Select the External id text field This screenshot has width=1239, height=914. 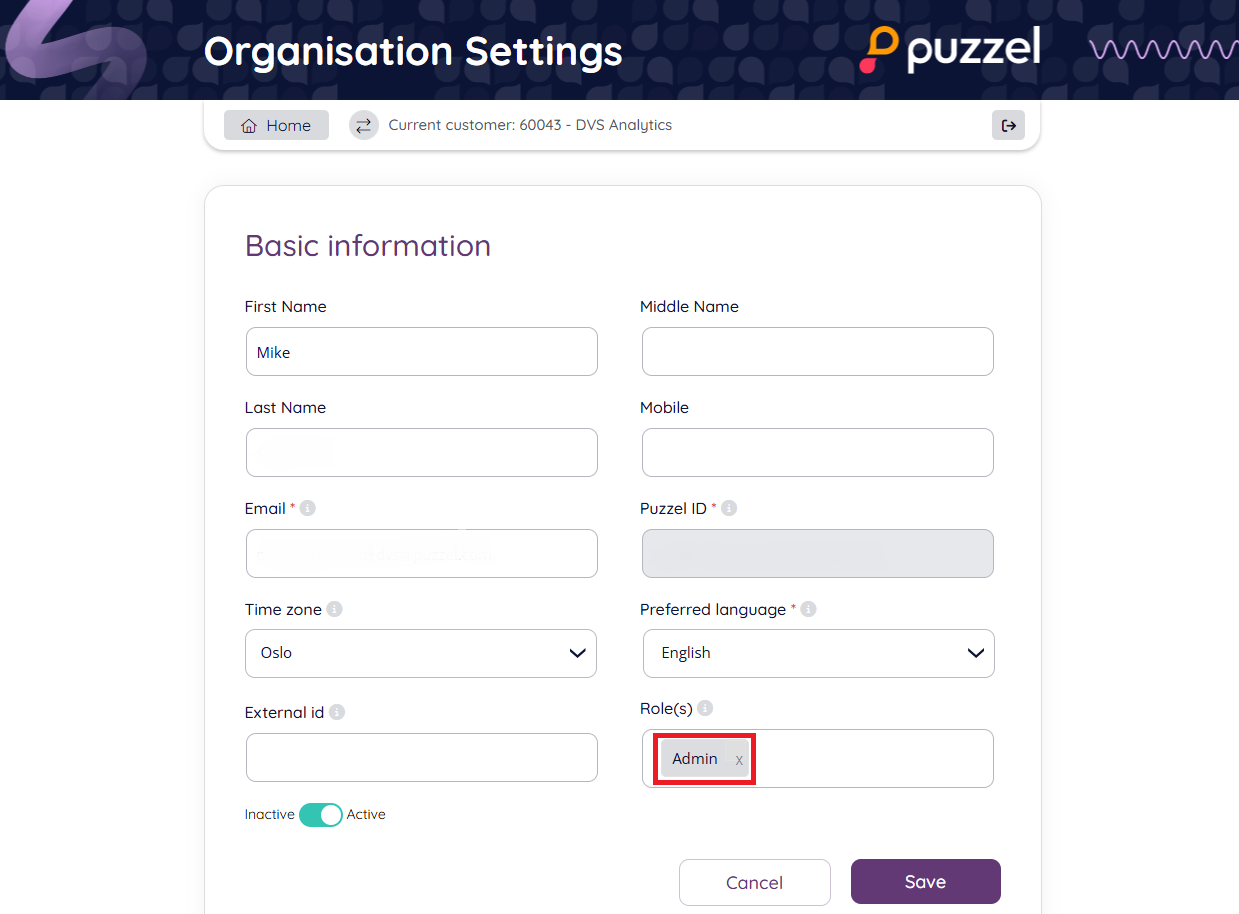pyautogui.click(x=421, y=757)
